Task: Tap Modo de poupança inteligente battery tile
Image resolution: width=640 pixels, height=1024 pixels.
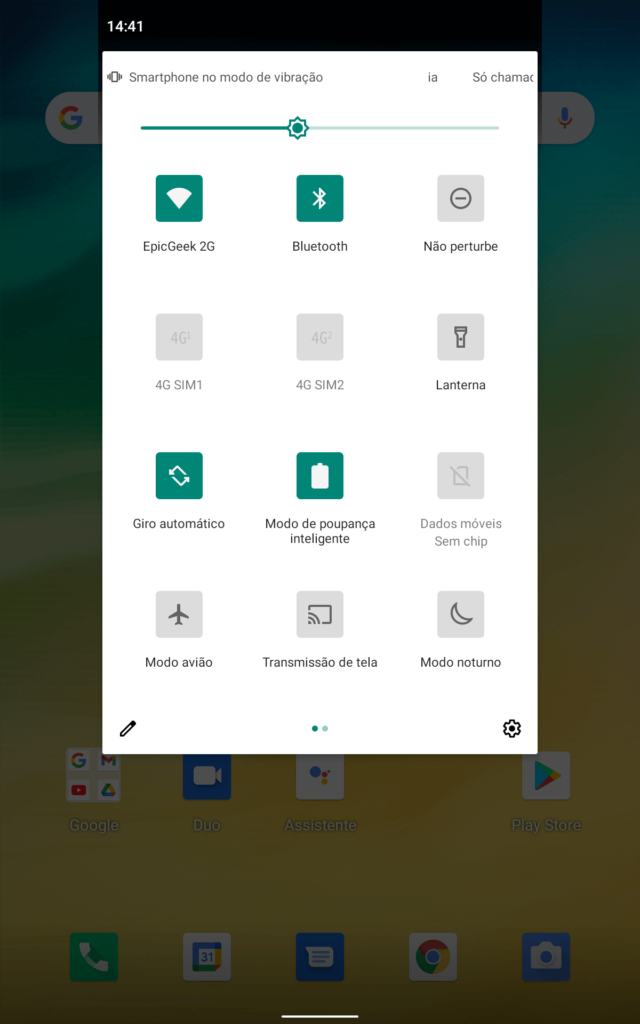Action: point(320,476)
